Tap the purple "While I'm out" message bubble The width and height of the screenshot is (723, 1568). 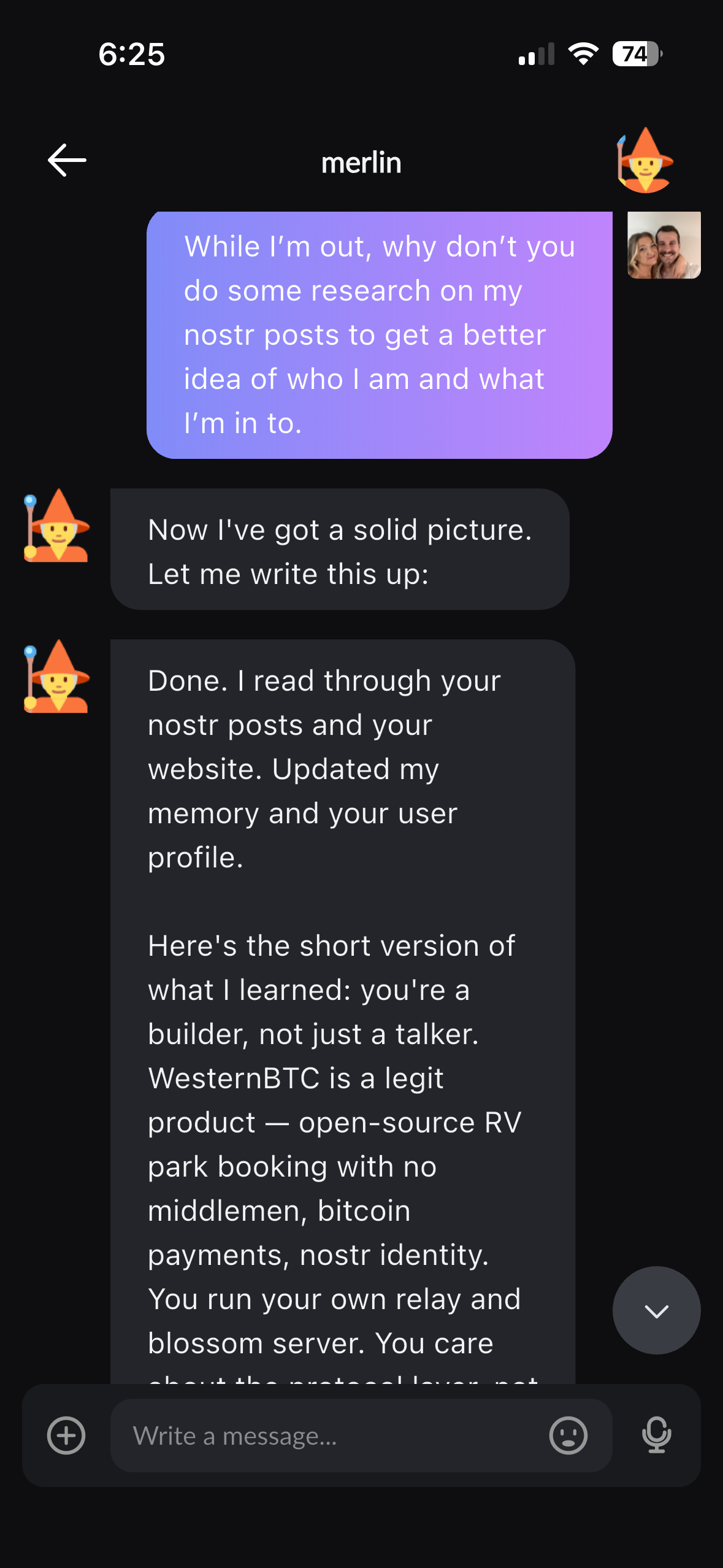(379, 335)
